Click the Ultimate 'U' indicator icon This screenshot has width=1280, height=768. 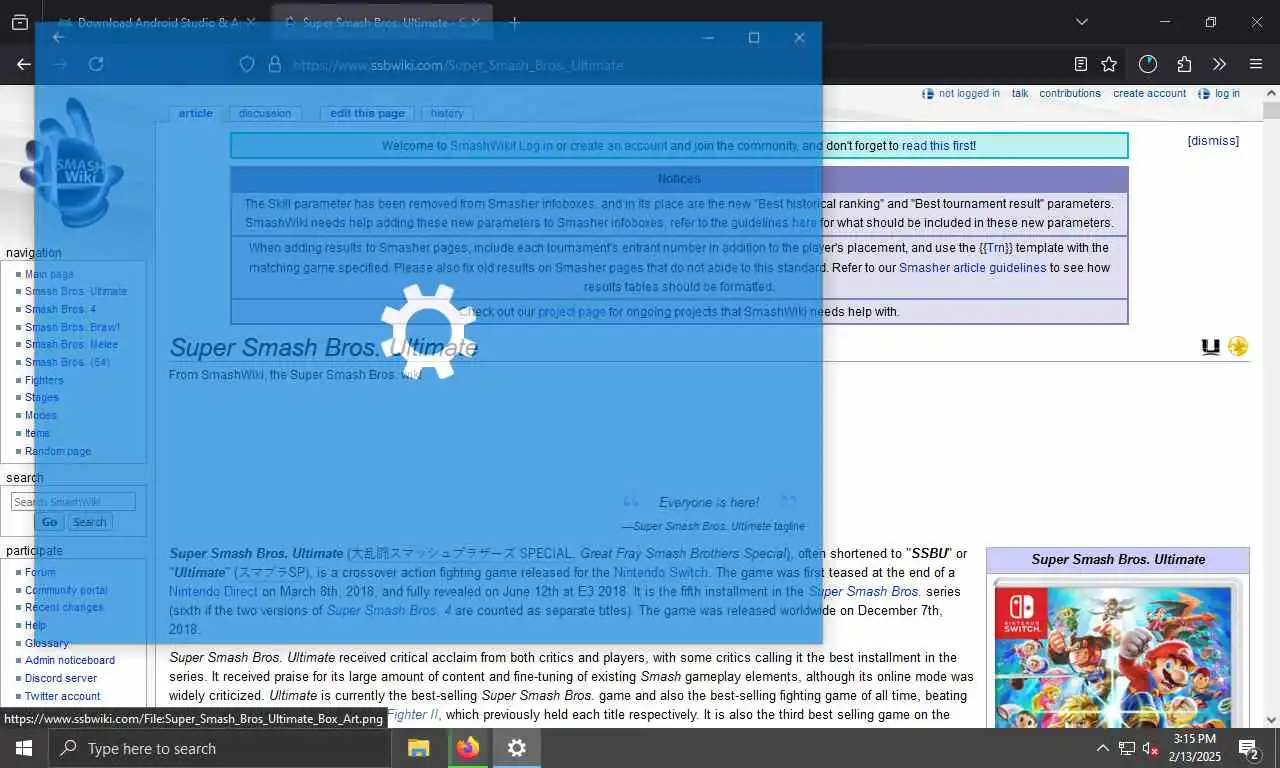tap(1211, 346)
